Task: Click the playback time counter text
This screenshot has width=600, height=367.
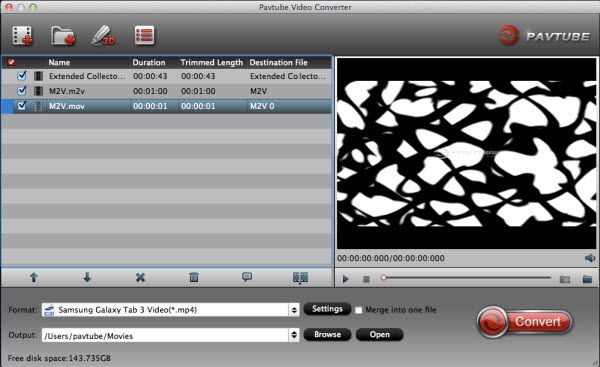Action: click(x=391, y=258)
